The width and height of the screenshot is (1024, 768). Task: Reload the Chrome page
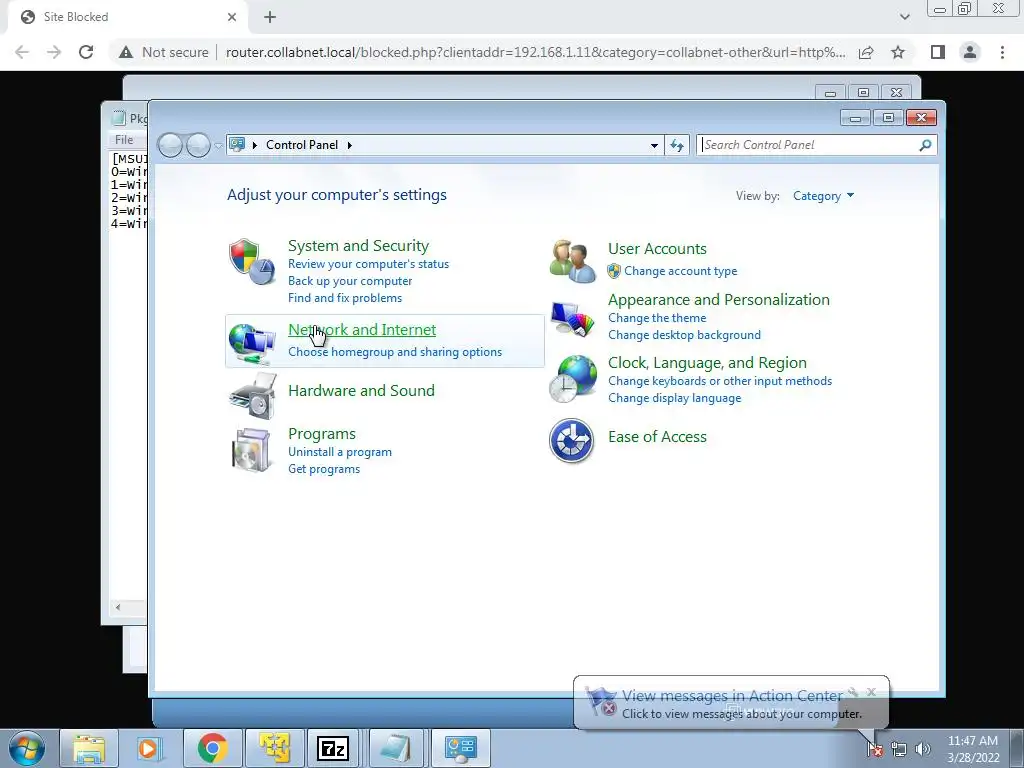click(86, 52)
